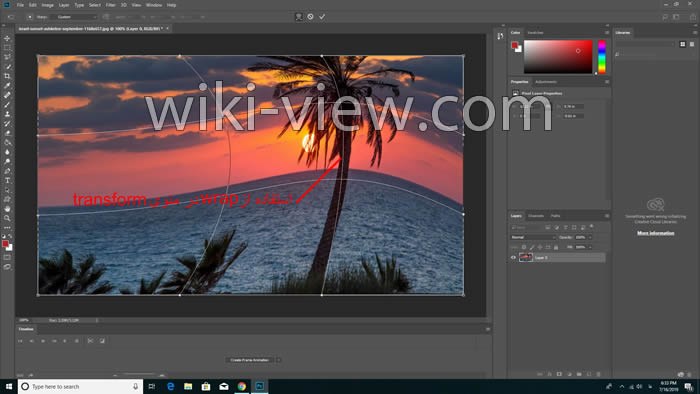
Task: Click the Type here to search box
Action: [80, 386]
